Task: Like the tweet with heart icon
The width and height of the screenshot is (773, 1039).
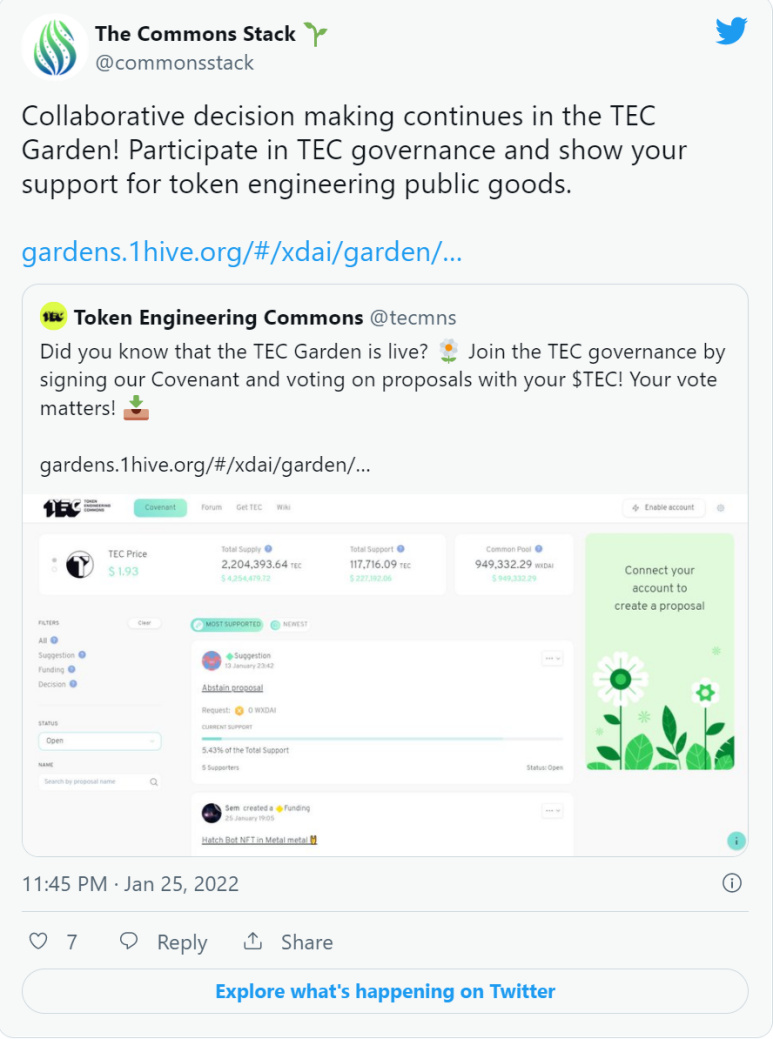Action: coord(38,941)
